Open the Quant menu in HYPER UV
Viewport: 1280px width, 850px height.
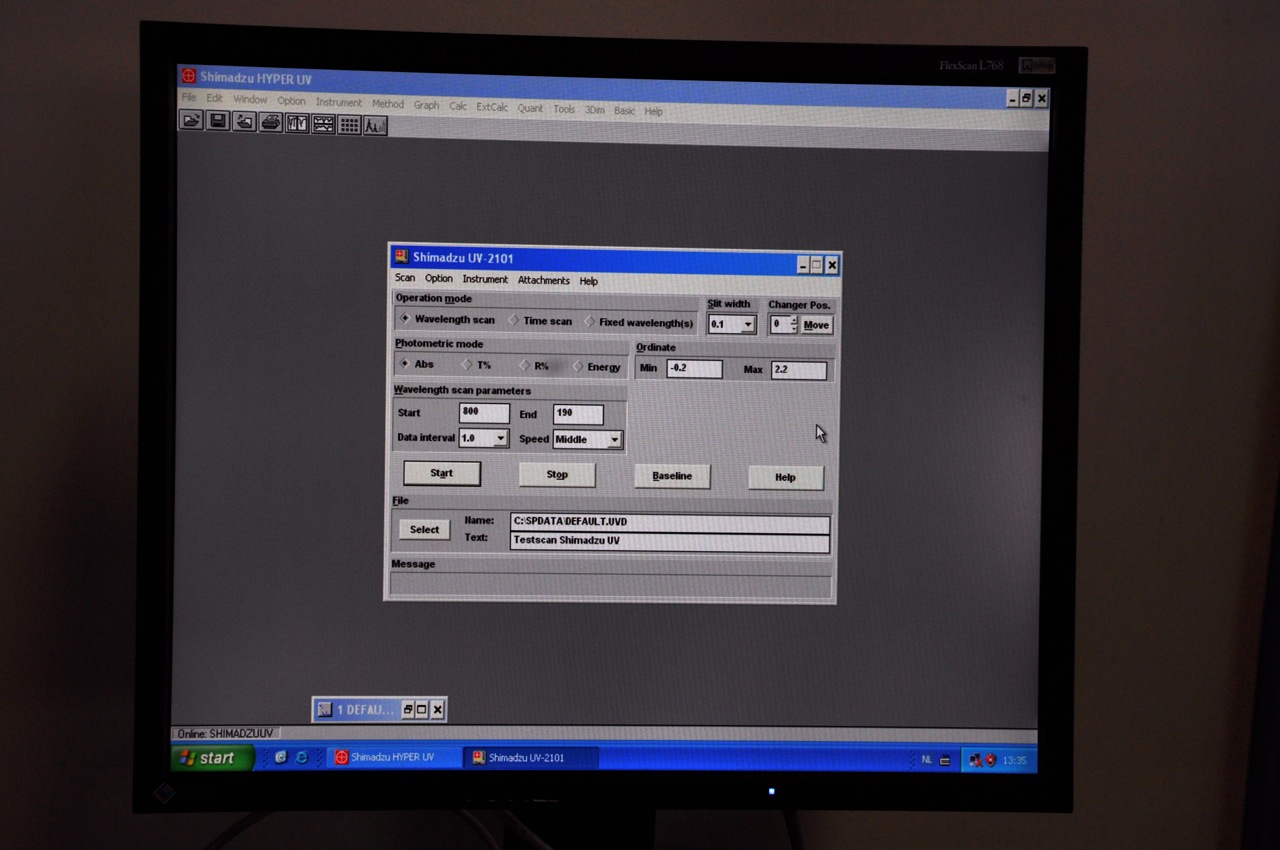click(x=530, y=108)
